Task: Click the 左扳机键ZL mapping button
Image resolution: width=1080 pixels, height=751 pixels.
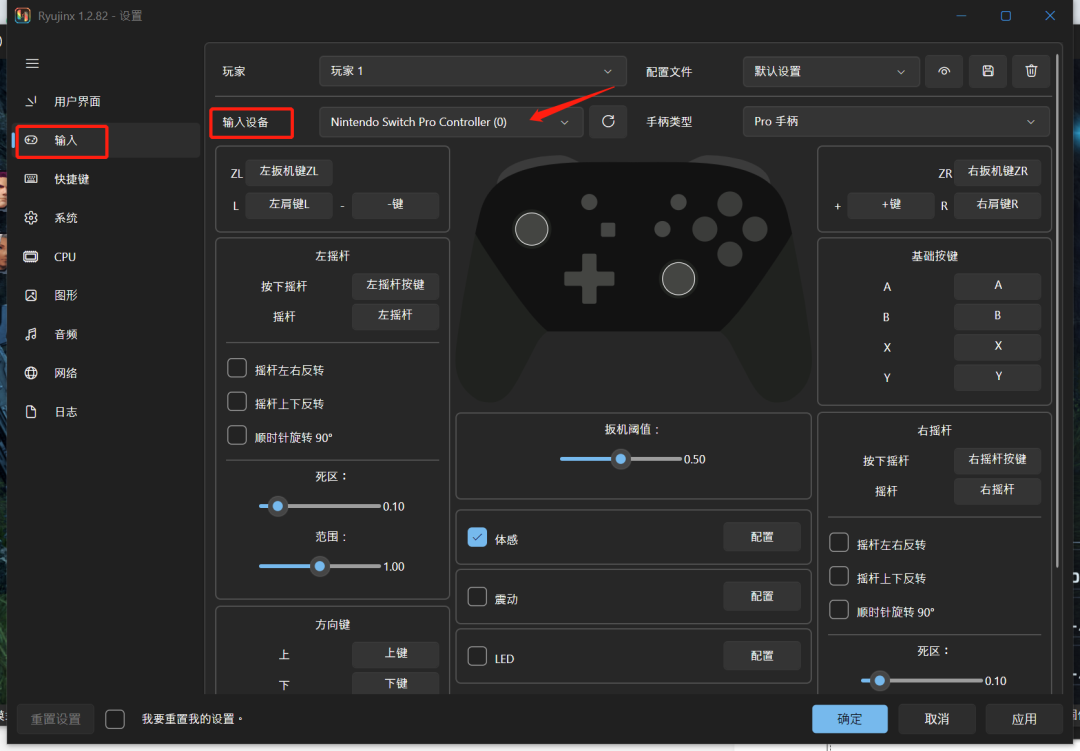Action: tap(289, 172)
